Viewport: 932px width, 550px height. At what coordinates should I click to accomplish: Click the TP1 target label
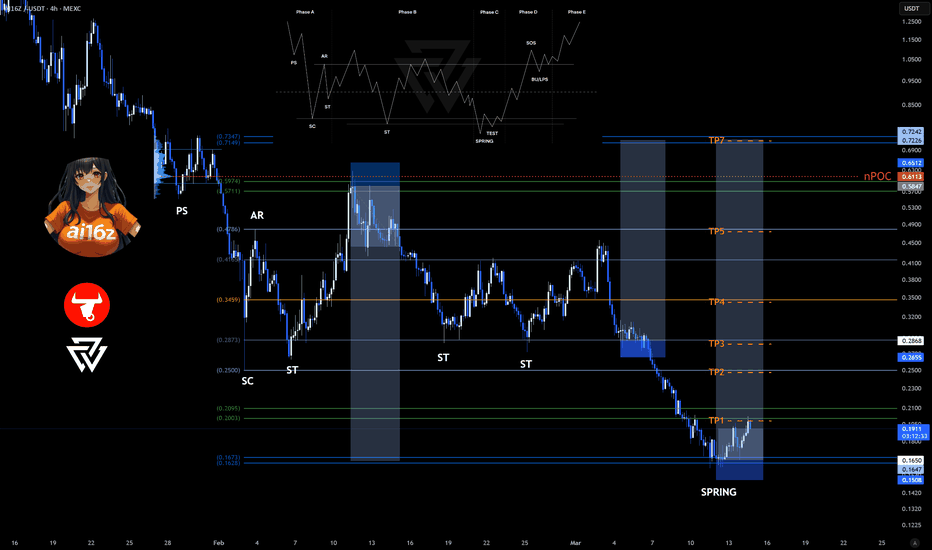716,420
